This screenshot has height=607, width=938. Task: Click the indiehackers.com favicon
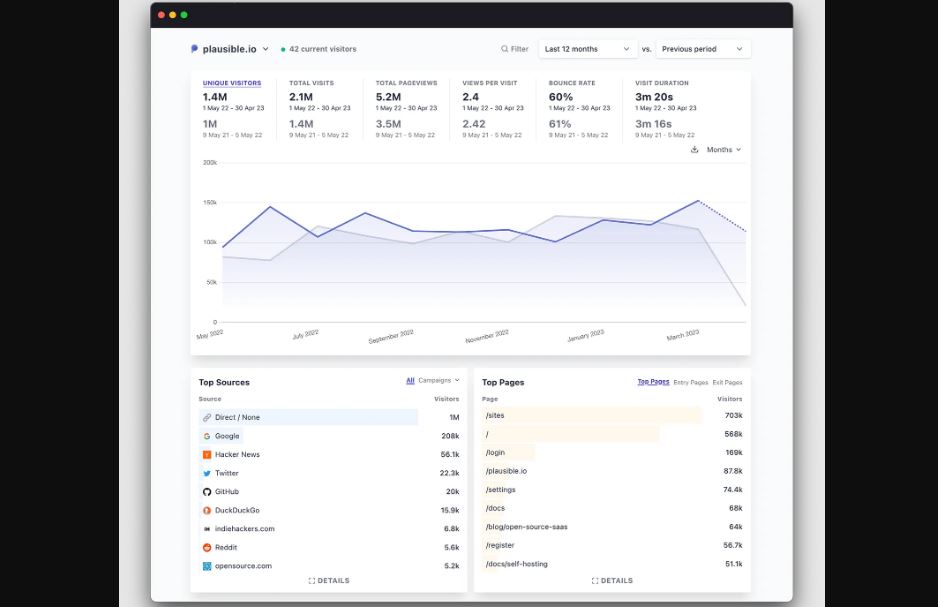pyautogui.click(x=207, y=529)
